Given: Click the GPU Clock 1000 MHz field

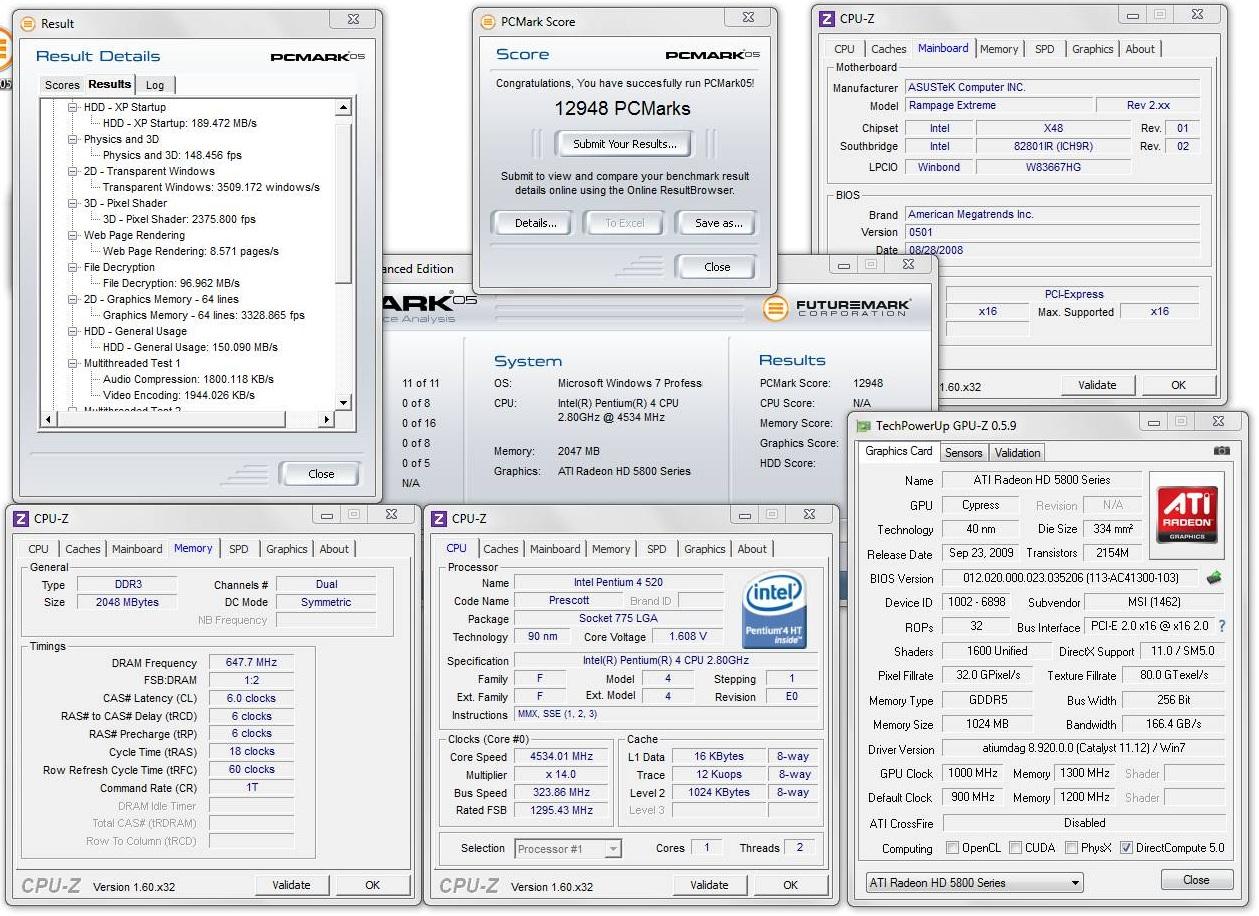Looking at the screenshot, I should 973,773.
